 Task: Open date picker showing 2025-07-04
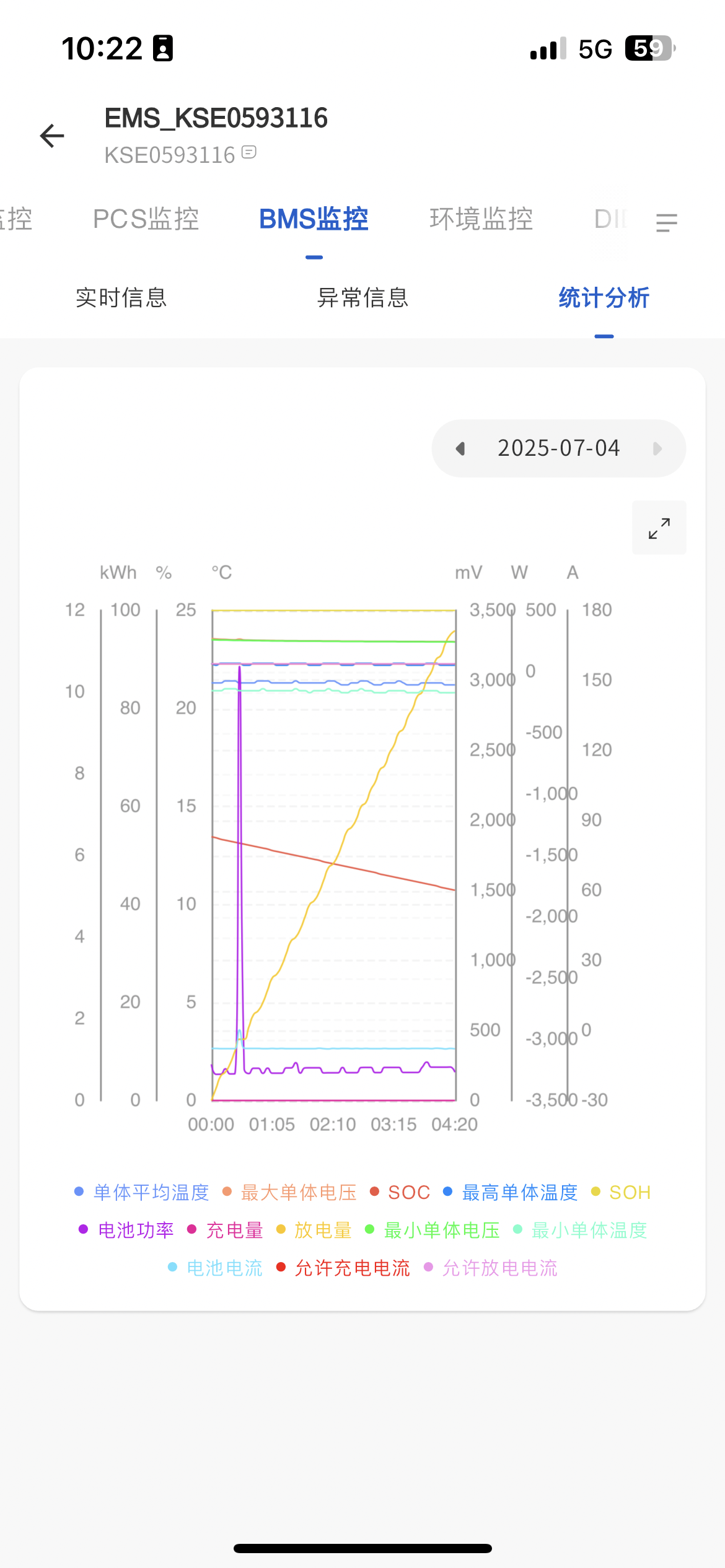[558, 448]
